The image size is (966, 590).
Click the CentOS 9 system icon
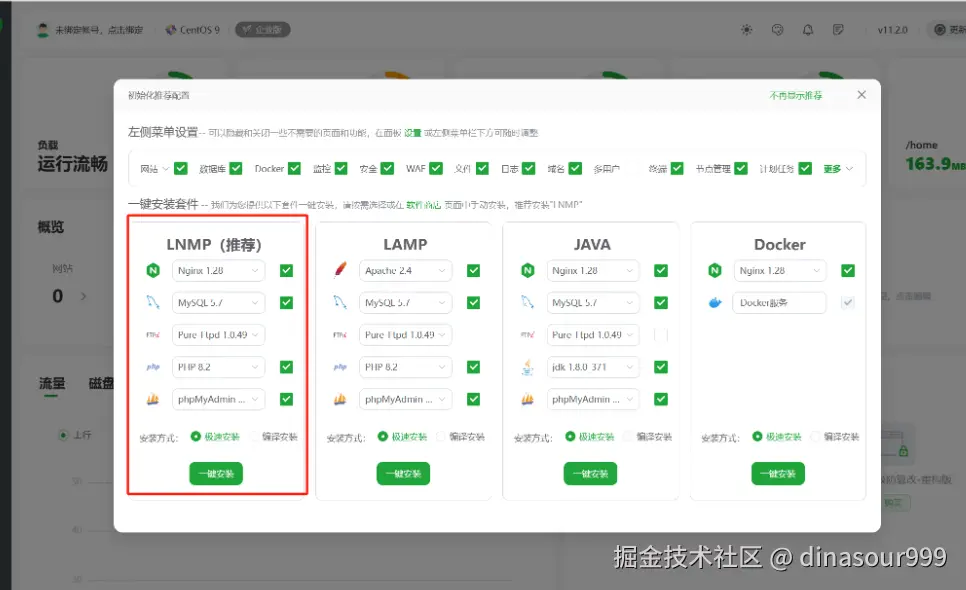coord(171,30)
